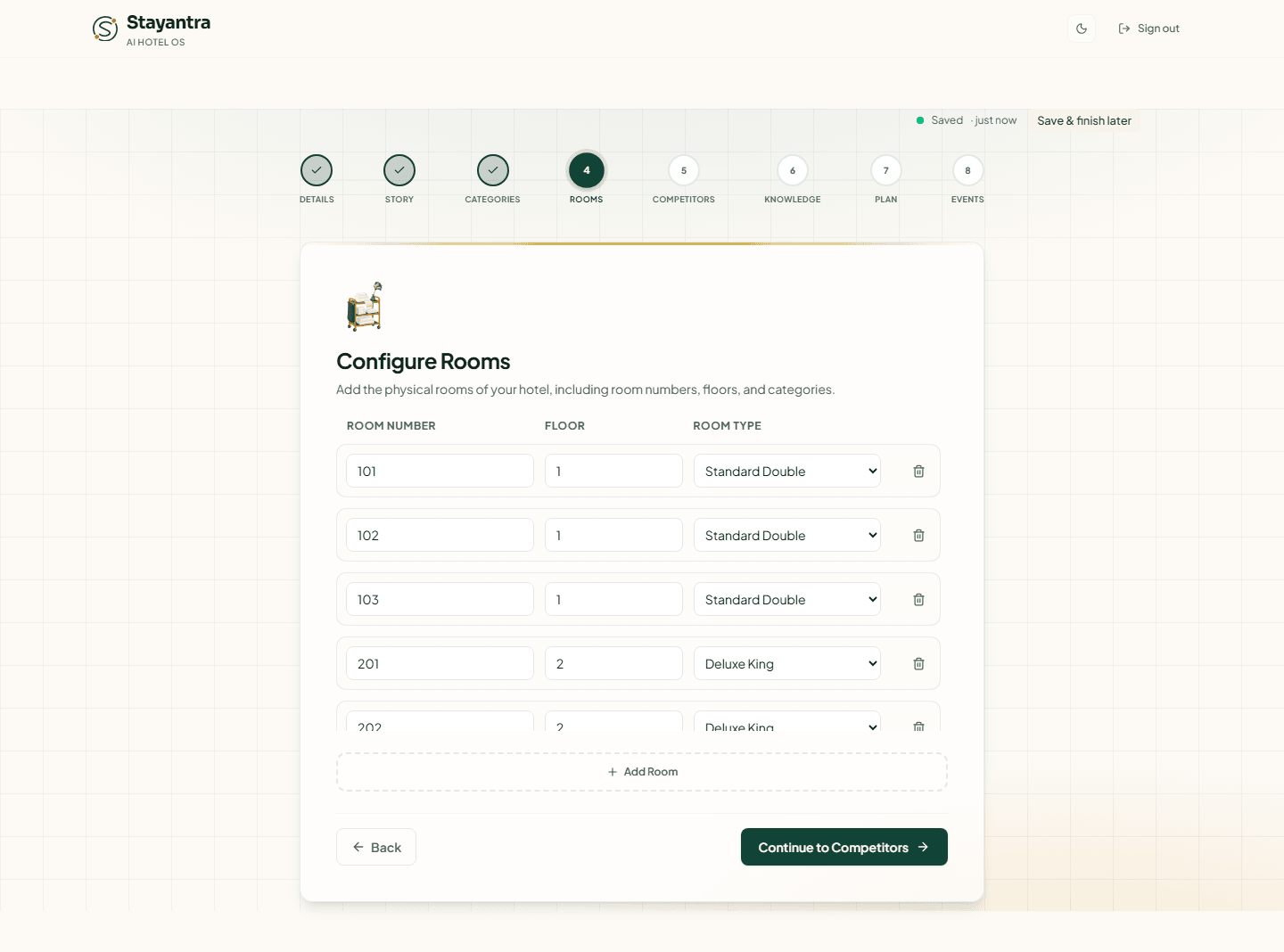Click the housekeeping cart illustration

coord(365,306)
